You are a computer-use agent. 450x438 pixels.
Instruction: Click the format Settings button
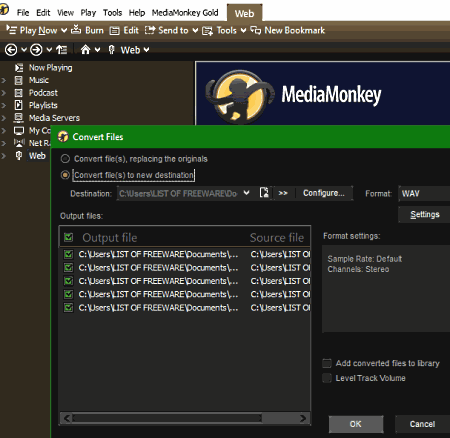[x=424, y=214]
